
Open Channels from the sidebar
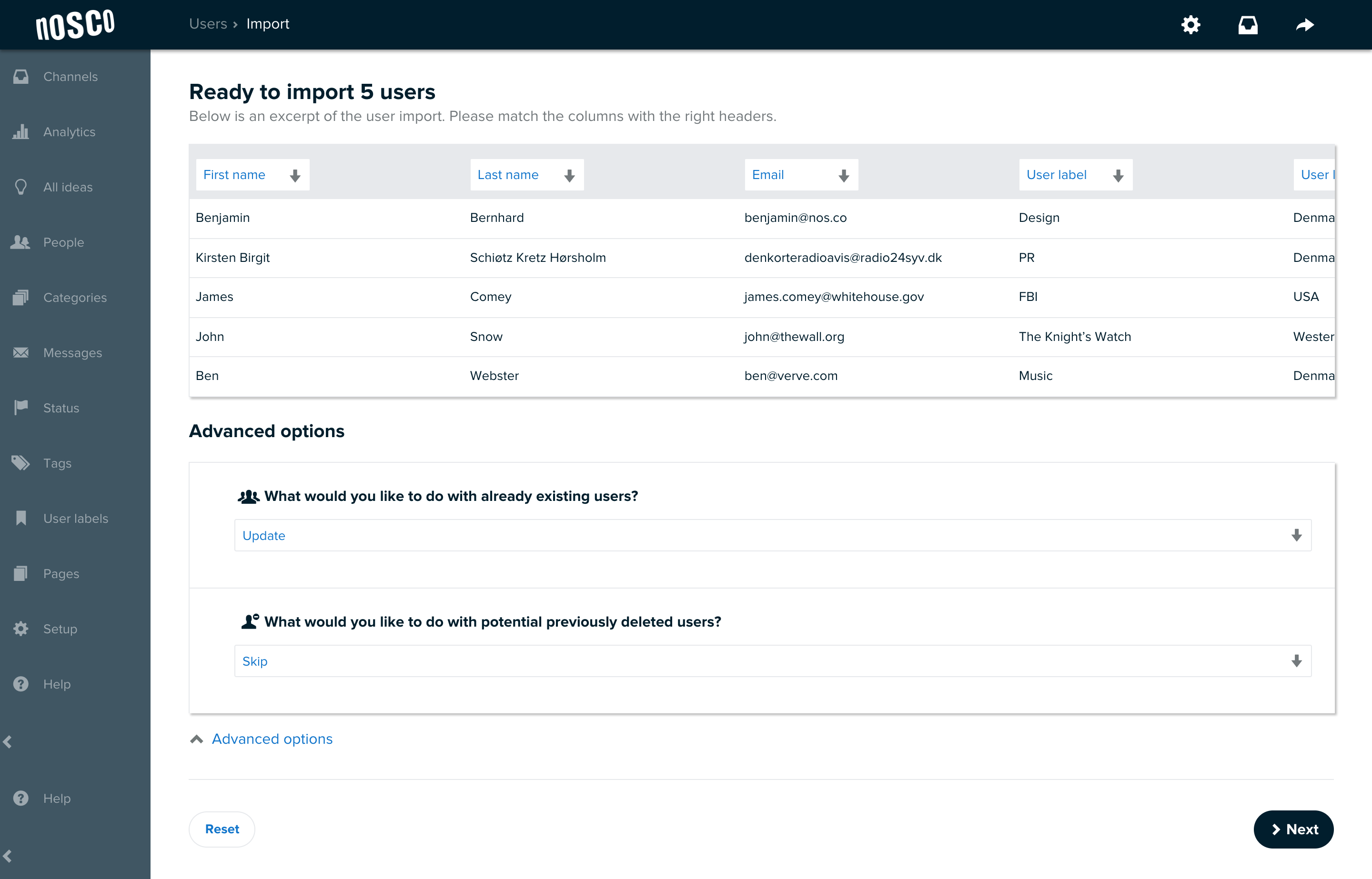click(71, 77)
